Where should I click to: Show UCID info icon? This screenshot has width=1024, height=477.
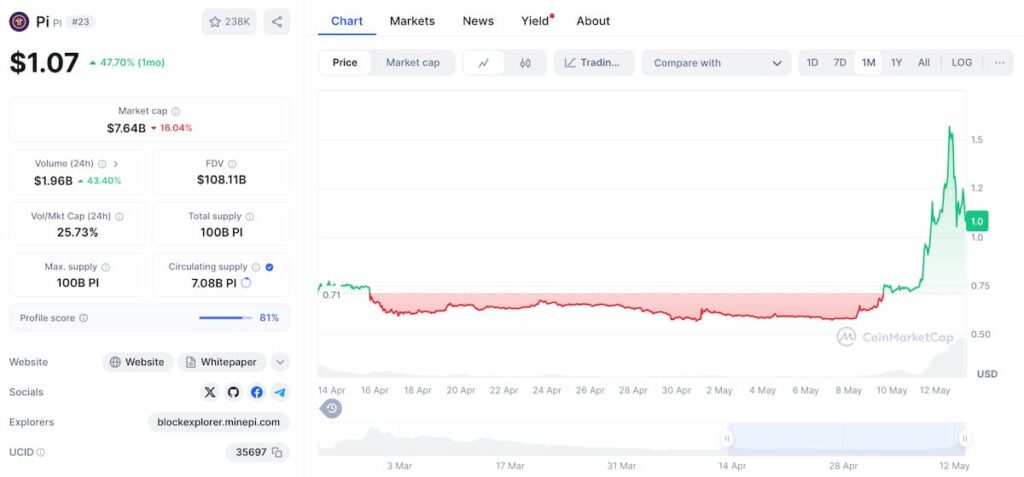click(40, 452)
